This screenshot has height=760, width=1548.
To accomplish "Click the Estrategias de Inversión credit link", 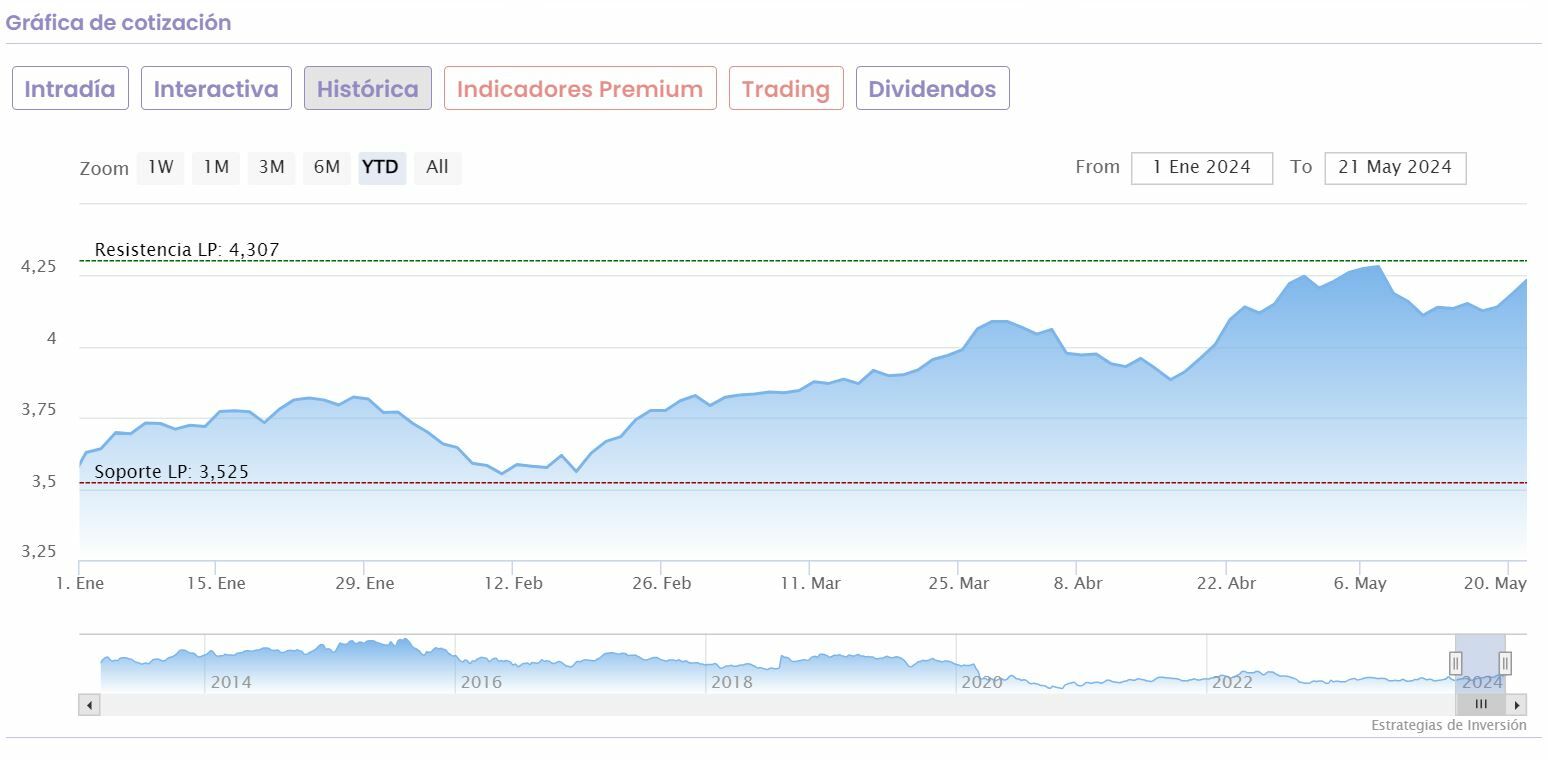I will tap(1448, 726).
